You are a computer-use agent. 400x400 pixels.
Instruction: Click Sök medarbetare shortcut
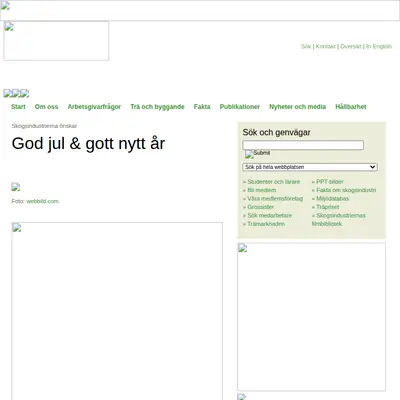point(269,215)
